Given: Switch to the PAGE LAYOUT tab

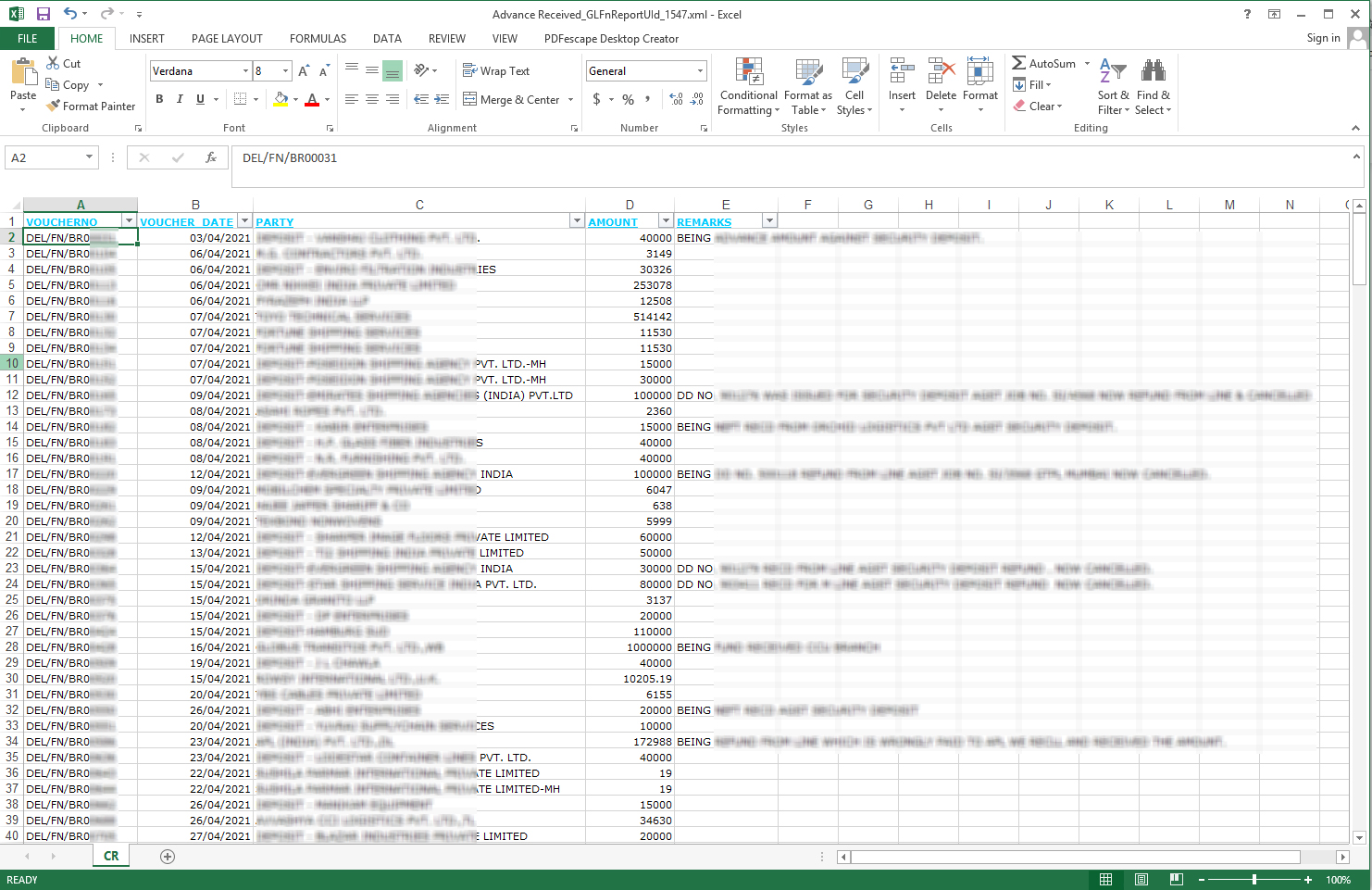Looking at the screenshot, I should (x=227, y=39).
